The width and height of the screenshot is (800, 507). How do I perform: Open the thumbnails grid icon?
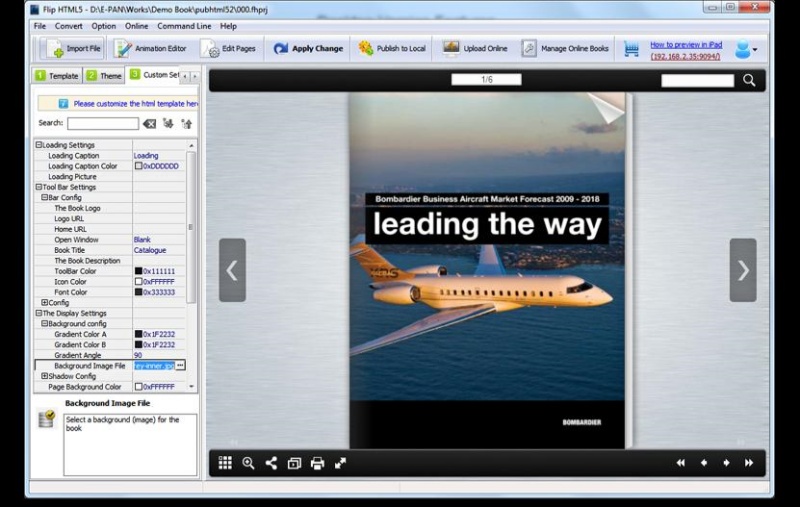pyautogui.click(x=225, y=463)
